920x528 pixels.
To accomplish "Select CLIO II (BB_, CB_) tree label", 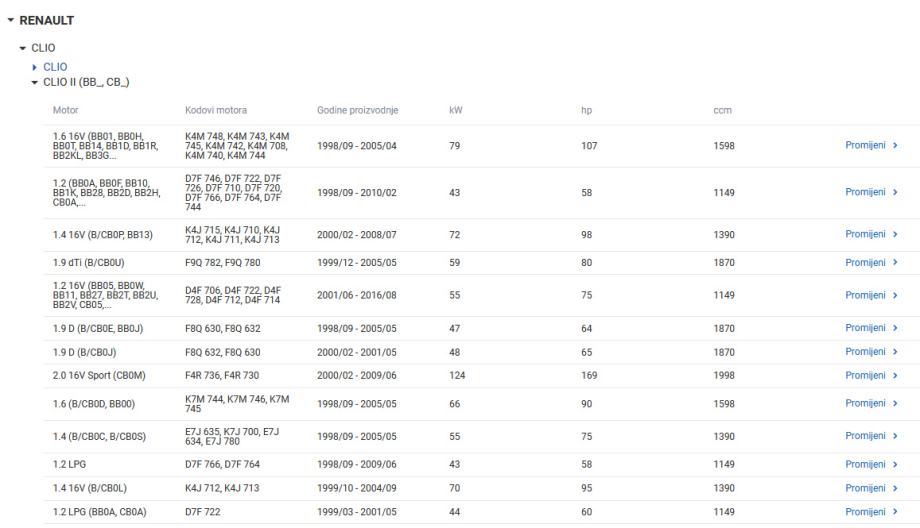I will pyautogui.click(x=86, y=82).
